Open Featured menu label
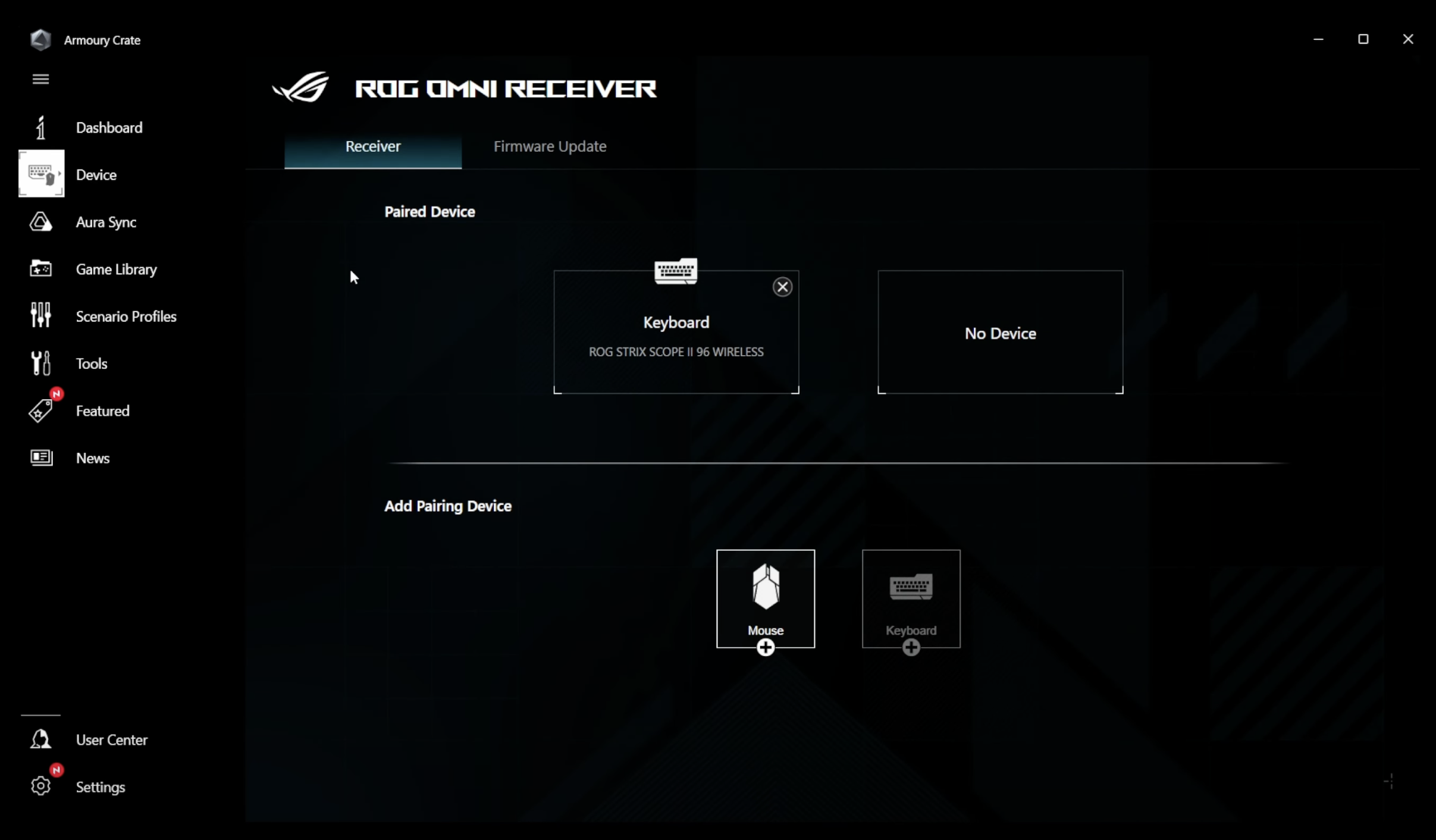The height and width of the screenshot is (840, 1436). click(102, 411)
